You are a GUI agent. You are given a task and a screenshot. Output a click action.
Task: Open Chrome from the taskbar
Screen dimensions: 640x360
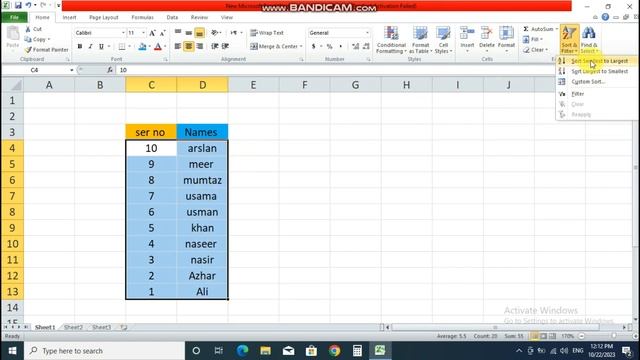(x=334, y=351)
